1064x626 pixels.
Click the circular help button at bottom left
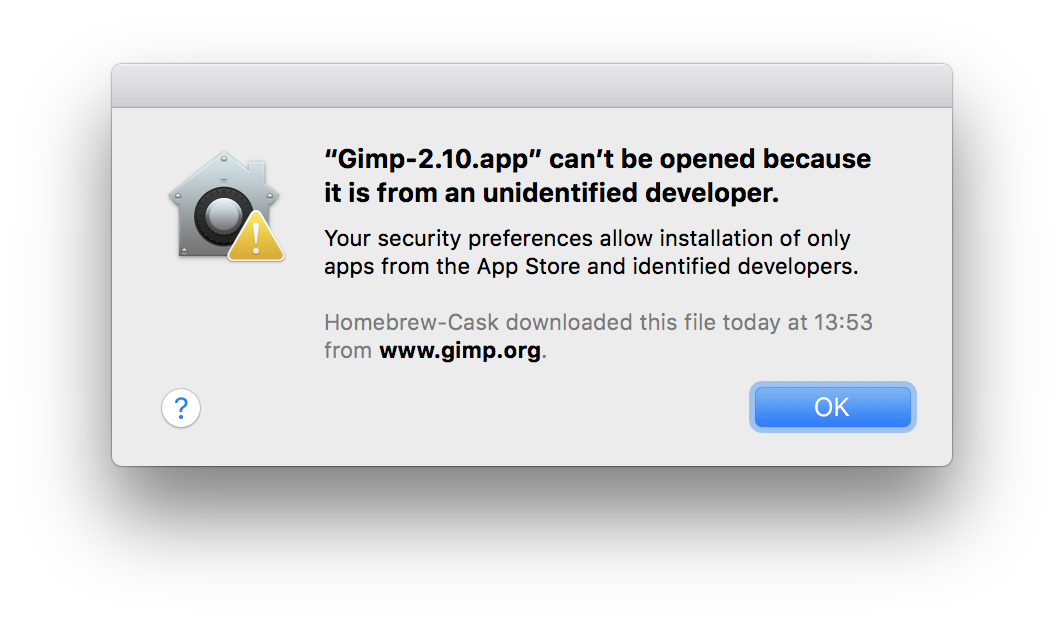(x=180, y=408)
